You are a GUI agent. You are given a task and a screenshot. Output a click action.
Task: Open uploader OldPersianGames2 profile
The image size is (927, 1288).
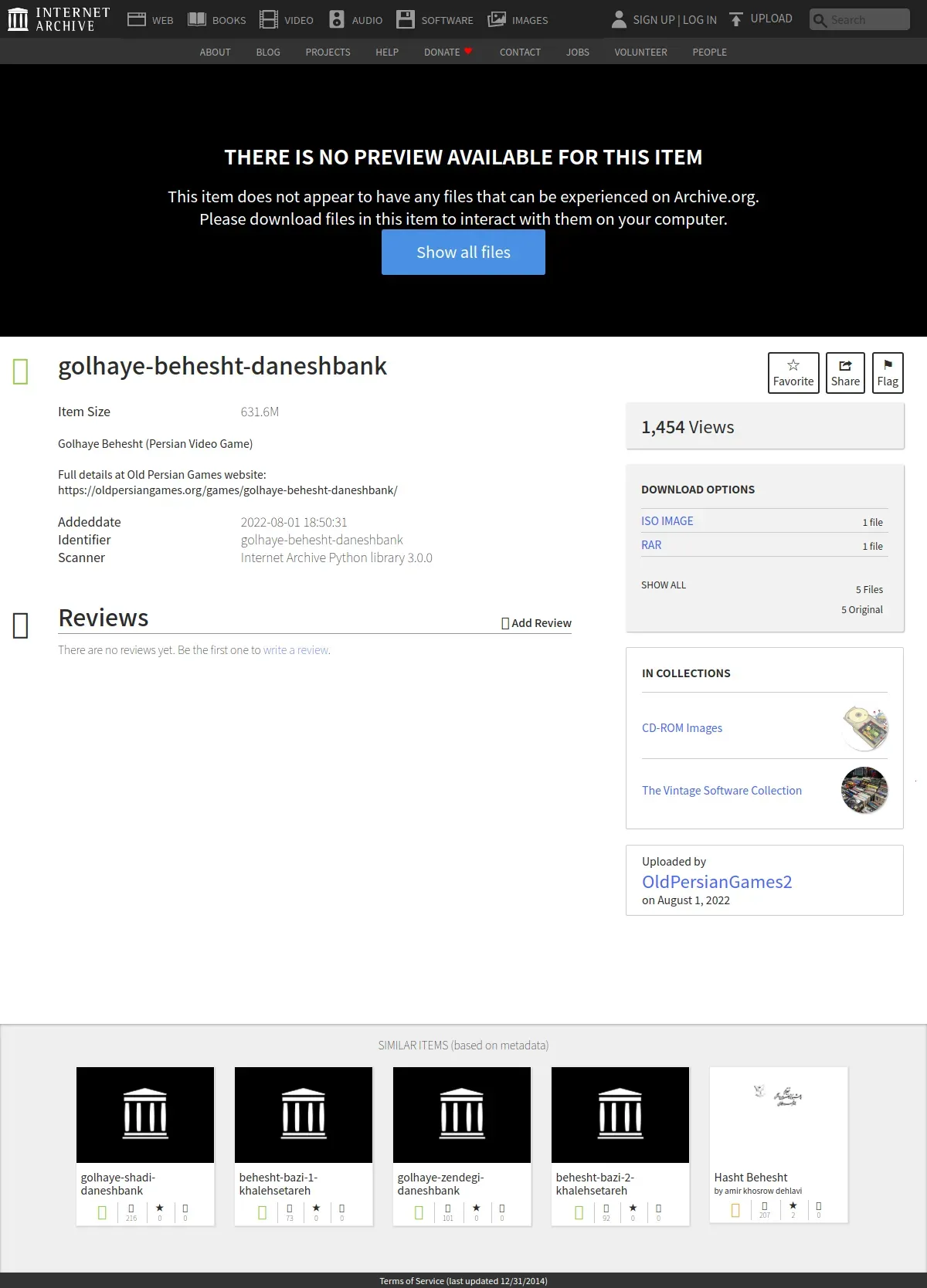[717, 882]
